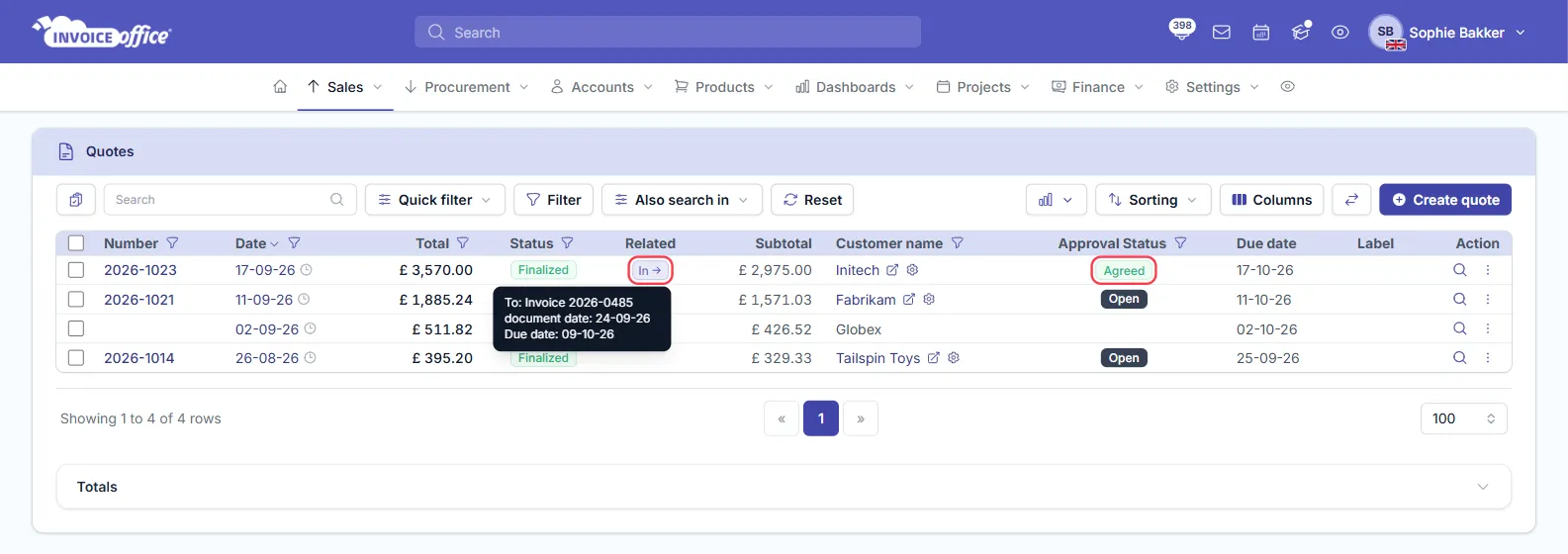1568x554 pixels.
Task: Open more actions menu for quote 2026-1014
Action: [x=1487, y=358]
